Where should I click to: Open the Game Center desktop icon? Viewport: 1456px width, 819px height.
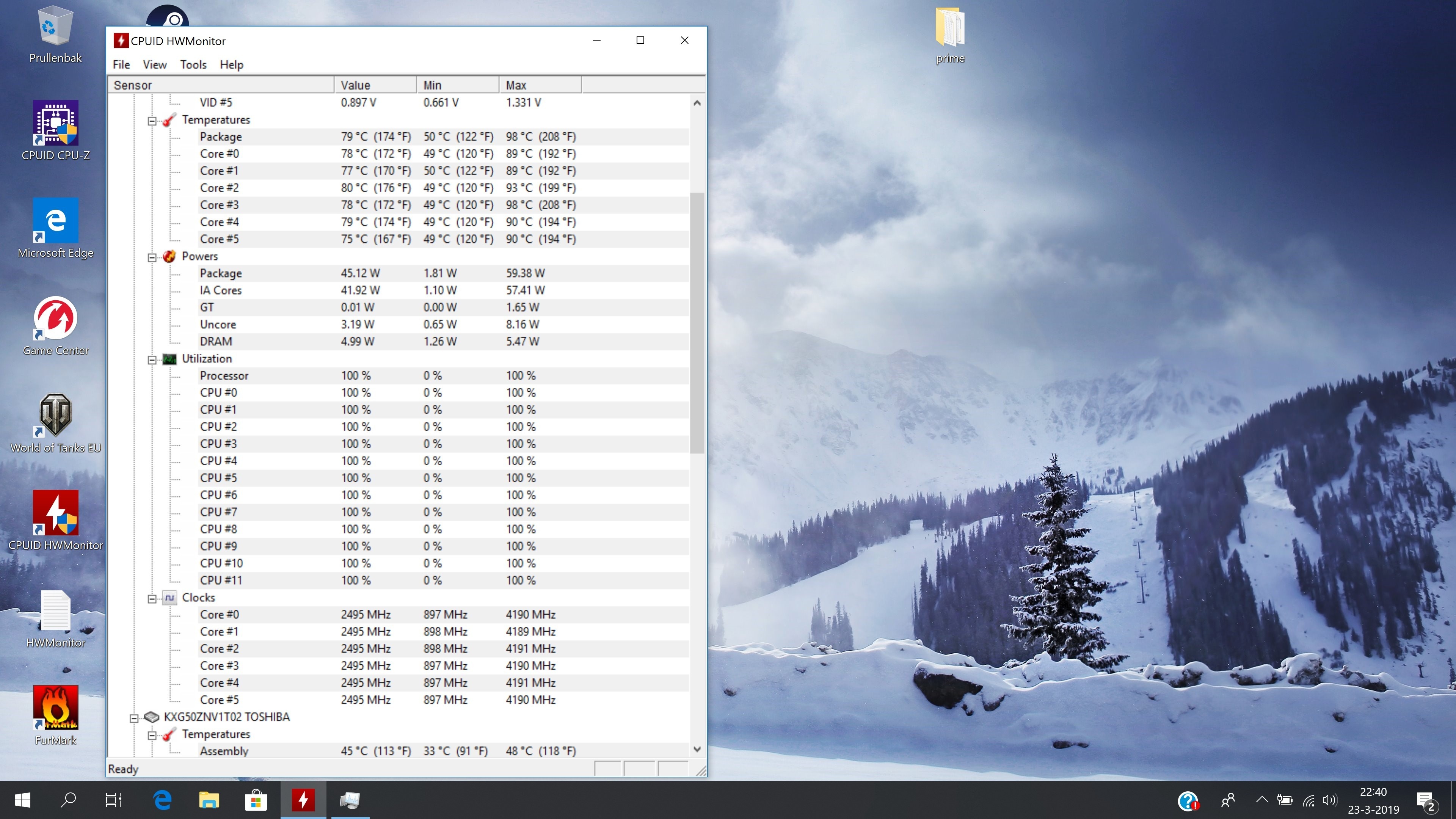click(55, 319)
